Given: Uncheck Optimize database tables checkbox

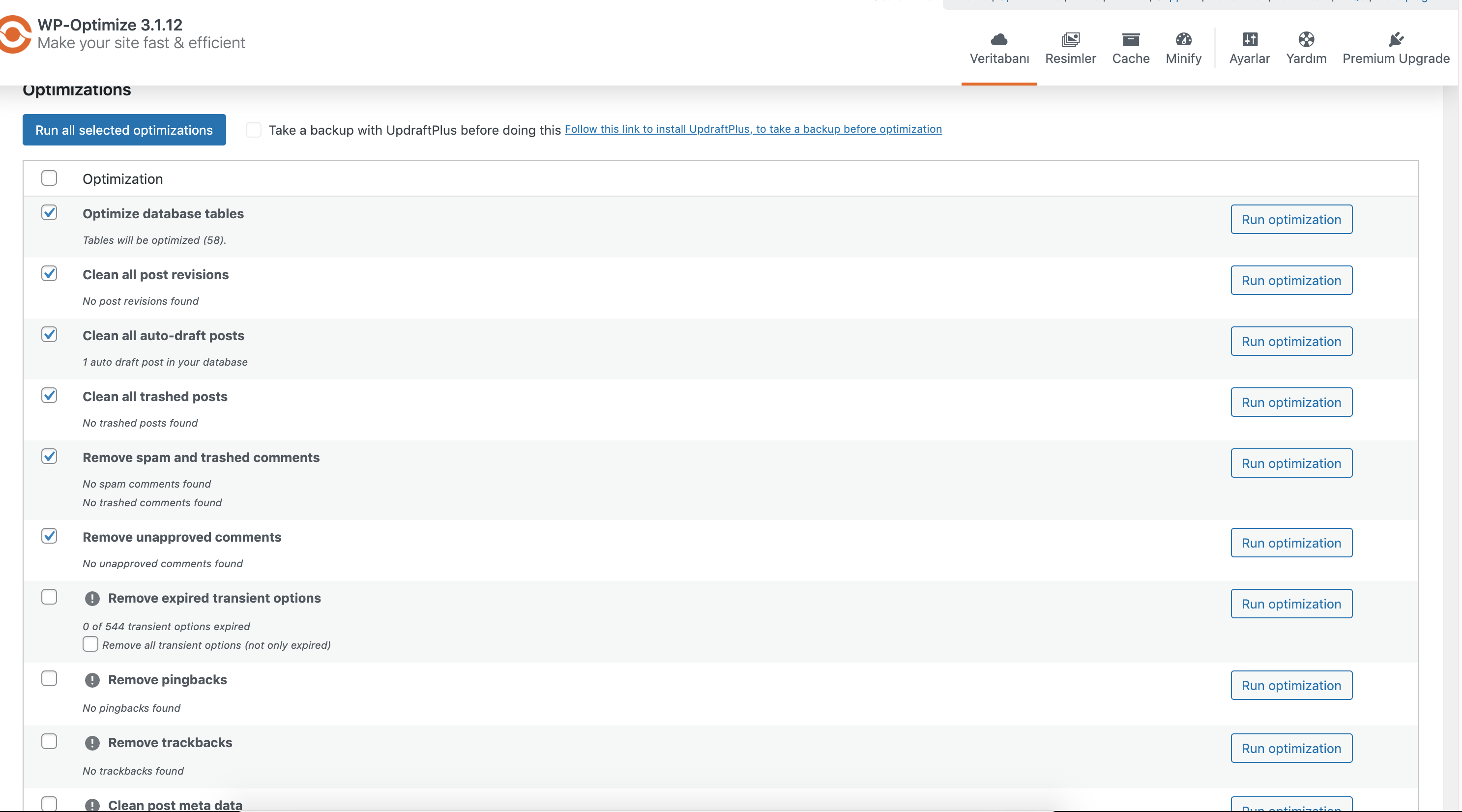Looking at the screenshot, I should pos(49,213).
